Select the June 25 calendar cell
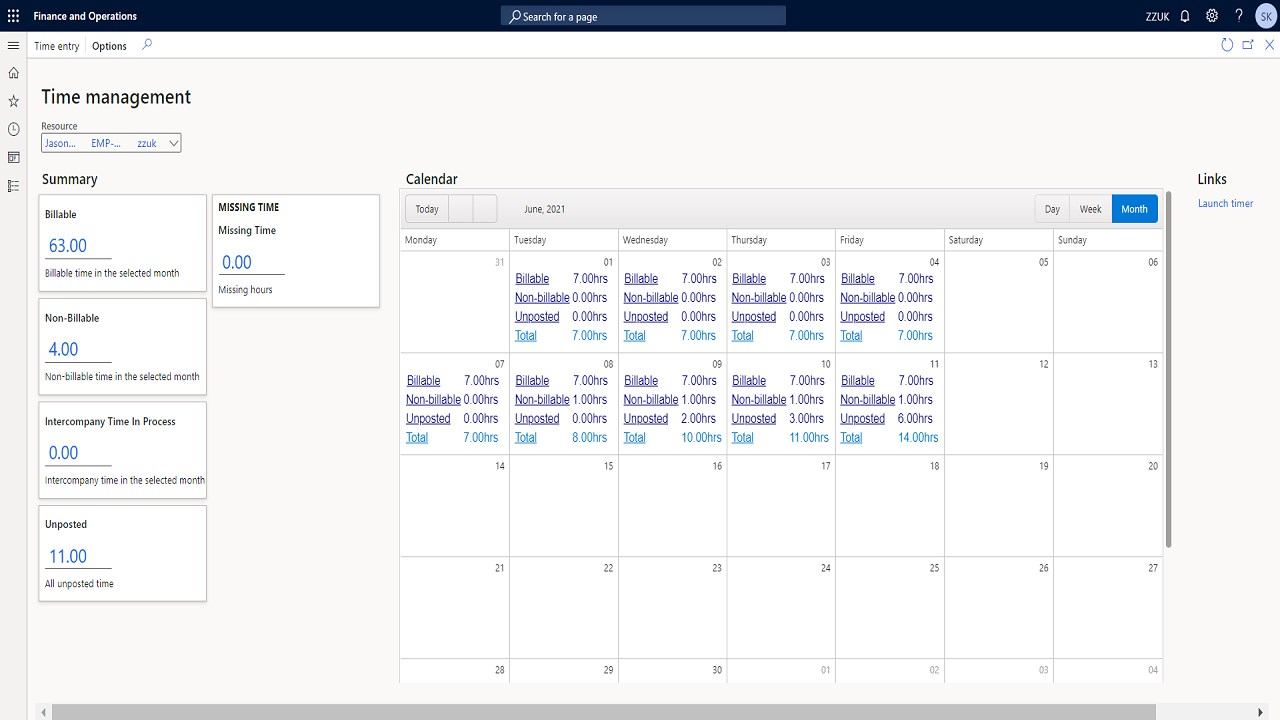1280x720 pixels. [890, 608]
